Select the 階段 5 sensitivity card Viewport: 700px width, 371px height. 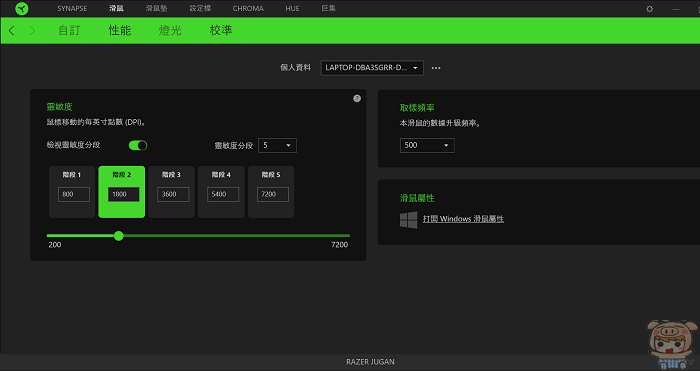(x=271, y=192)
